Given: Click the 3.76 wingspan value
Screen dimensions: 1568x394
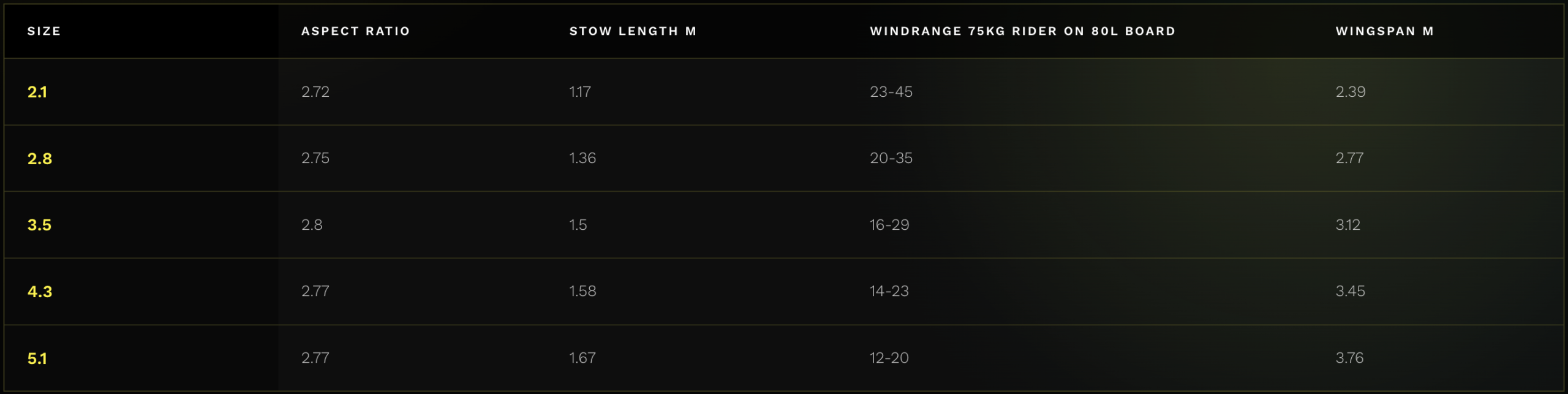Looking at the screenshot, I should (x=1349, y=358).
